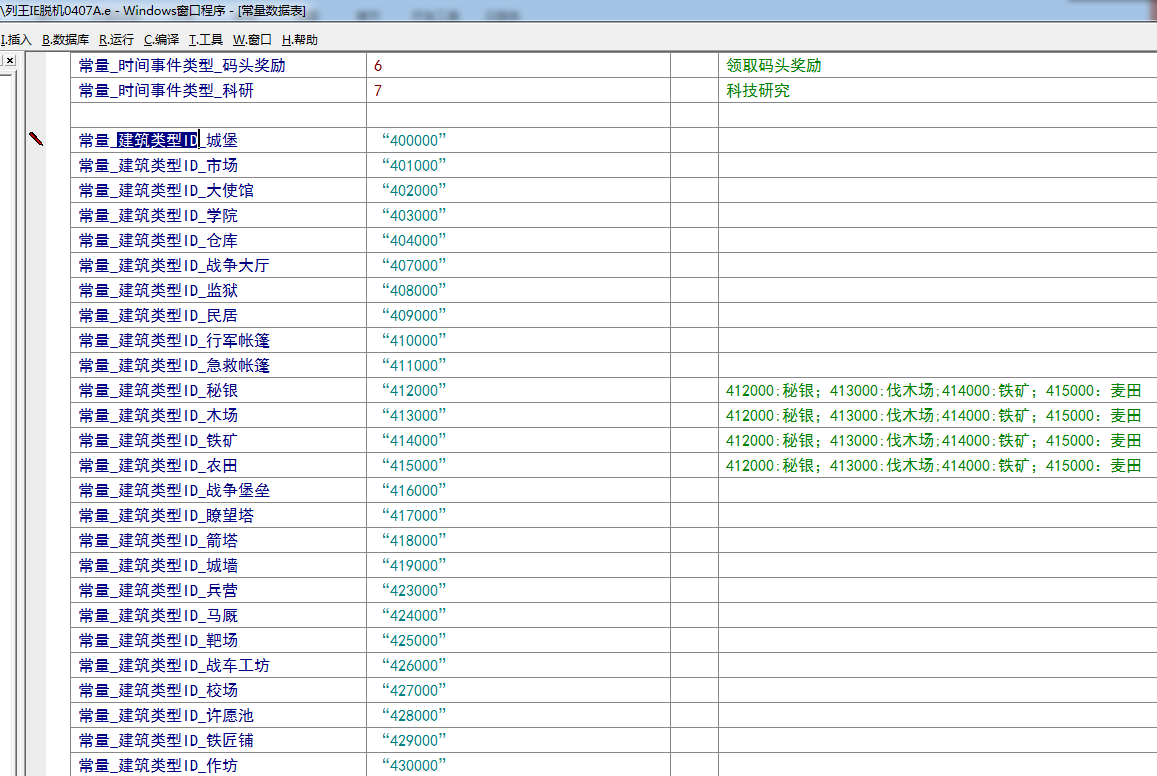
Task: Select the comment cell 领取码头奖励
Action: click(774, 65)
